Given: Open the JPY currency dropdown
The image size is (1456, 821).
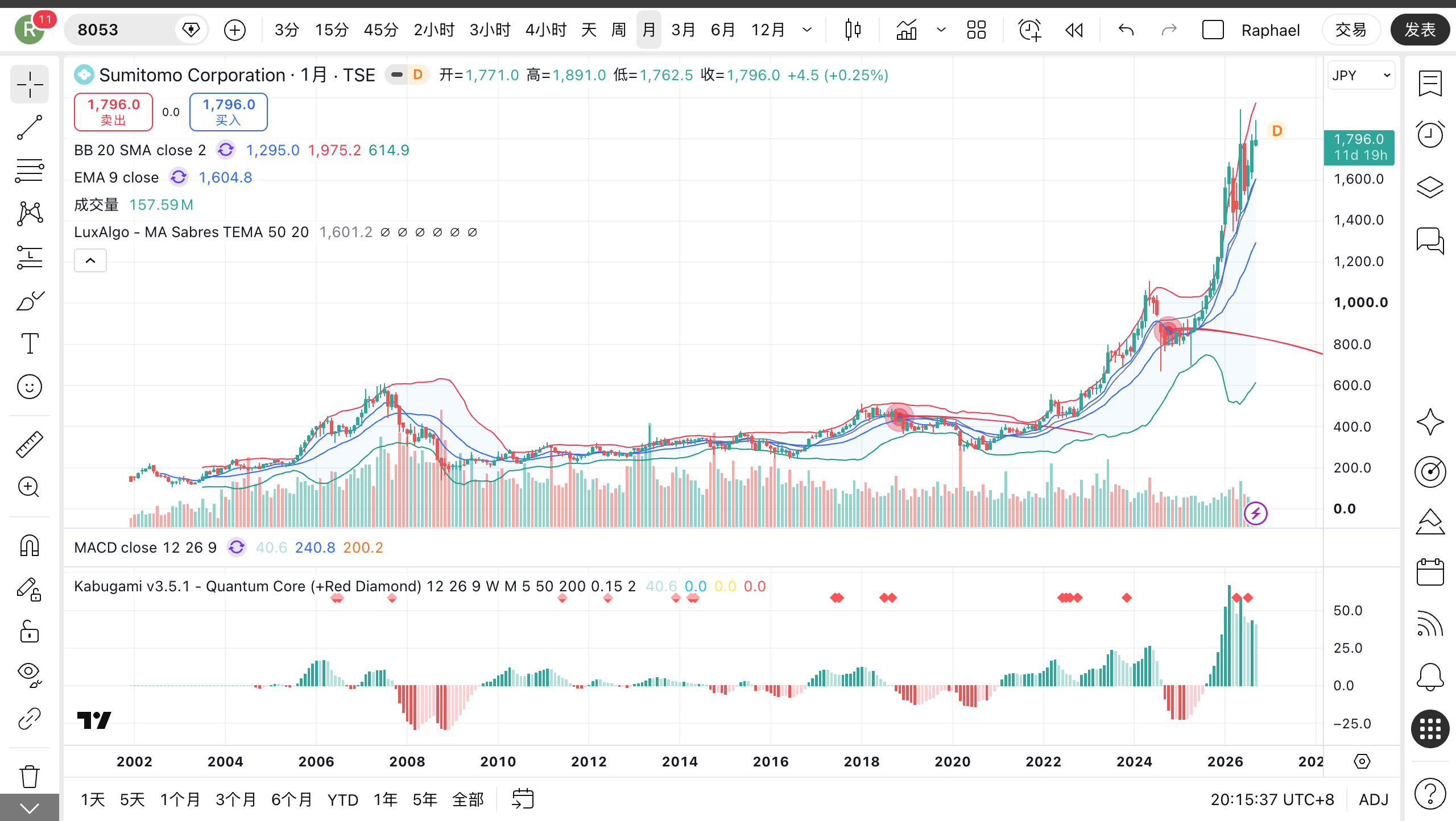Looking at the screenshot, I should pyautogui.click(x=1362, y=76).
